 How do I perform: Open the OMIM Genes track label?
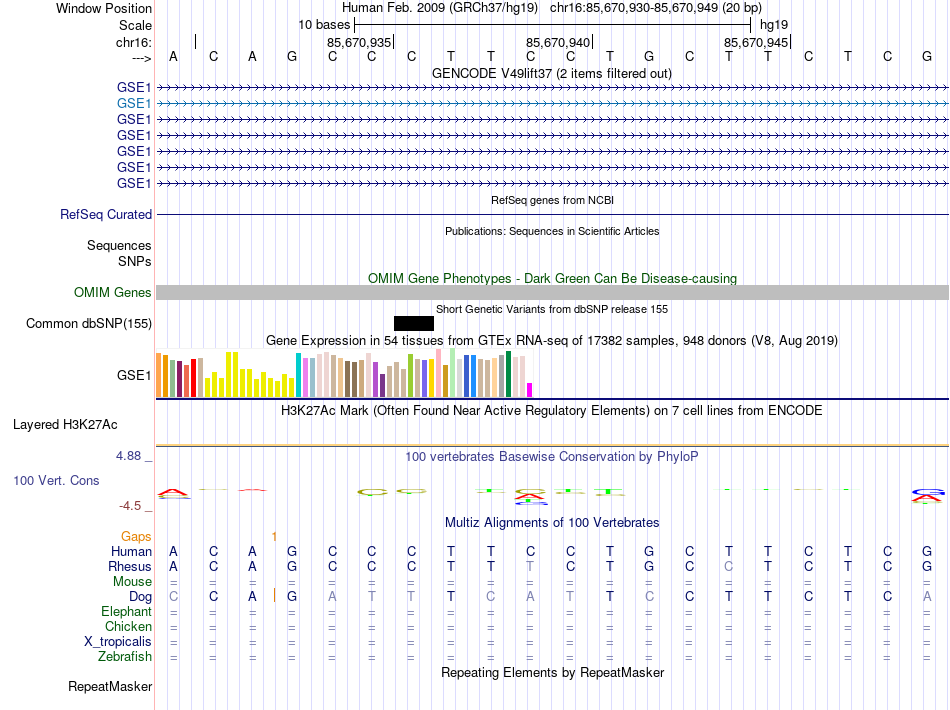(x=112, y=293)
